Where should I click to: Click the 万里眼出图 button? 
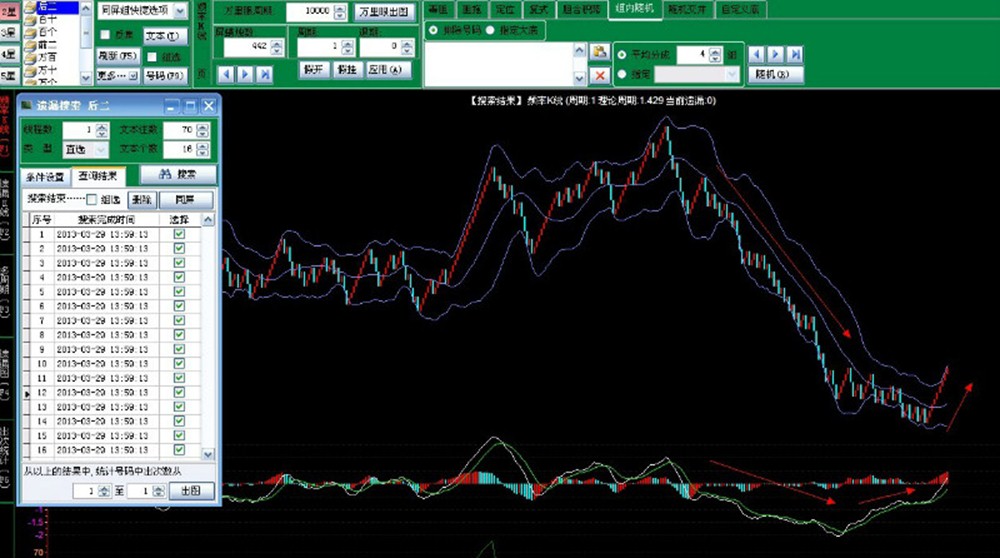[381, 12]
